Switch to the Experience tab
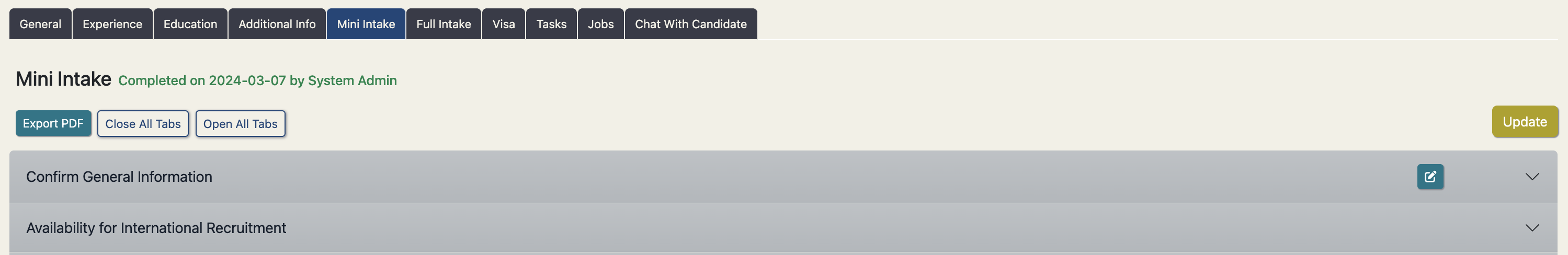The width and height of the screenshot is (1568, 255). 112,25
